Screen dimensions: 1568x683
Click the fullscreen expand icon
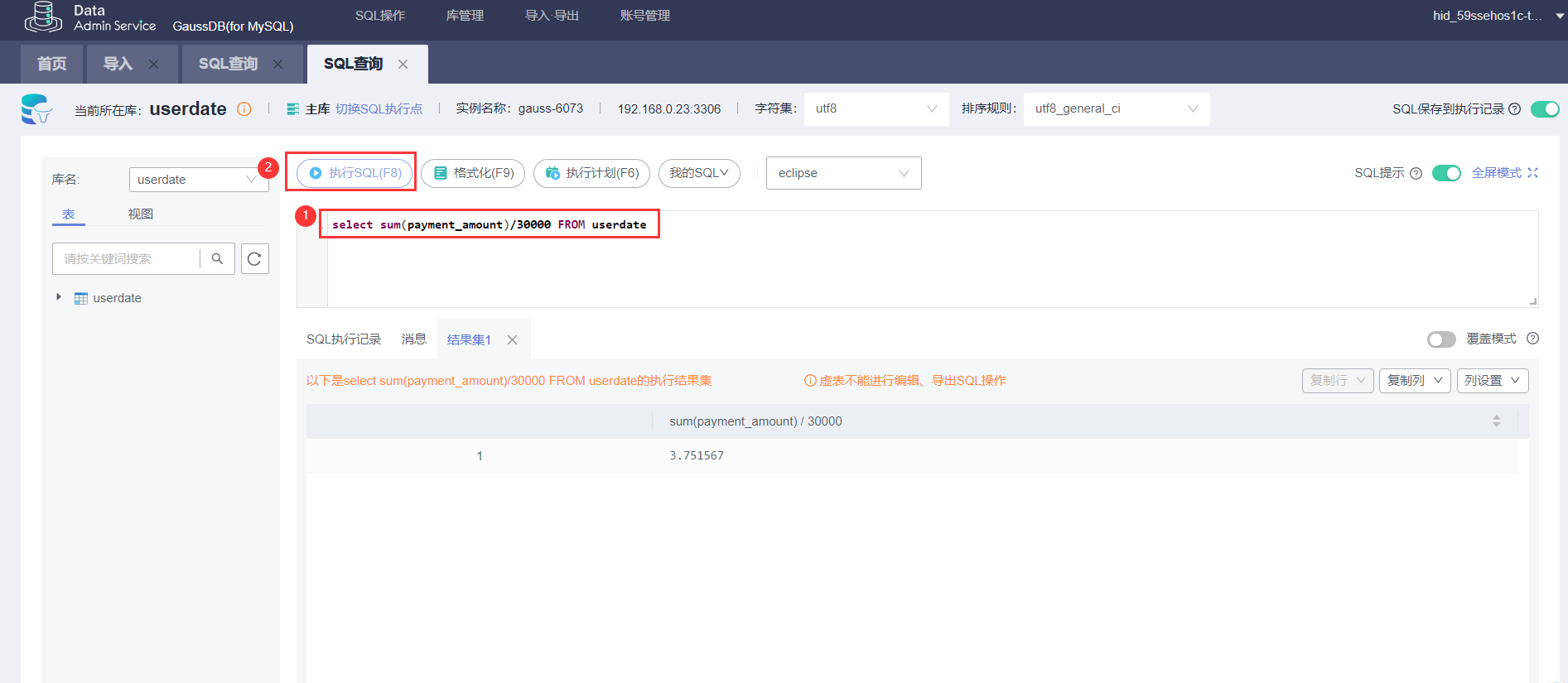1532,172
